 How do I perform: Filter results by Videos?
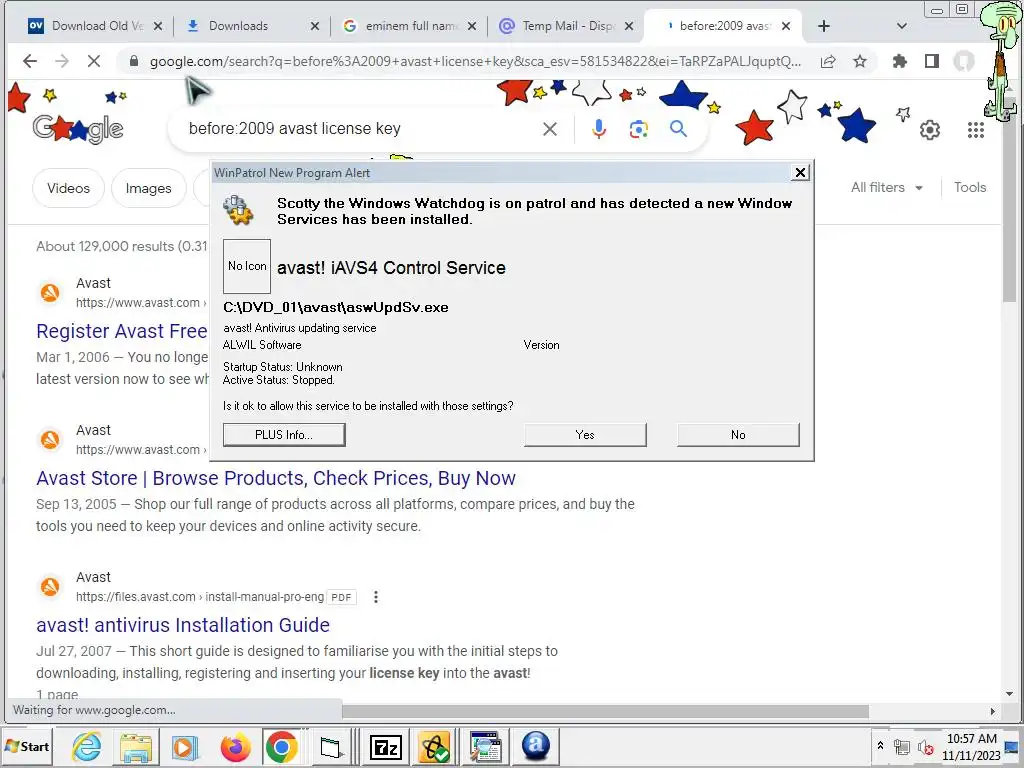click(68, 188)
